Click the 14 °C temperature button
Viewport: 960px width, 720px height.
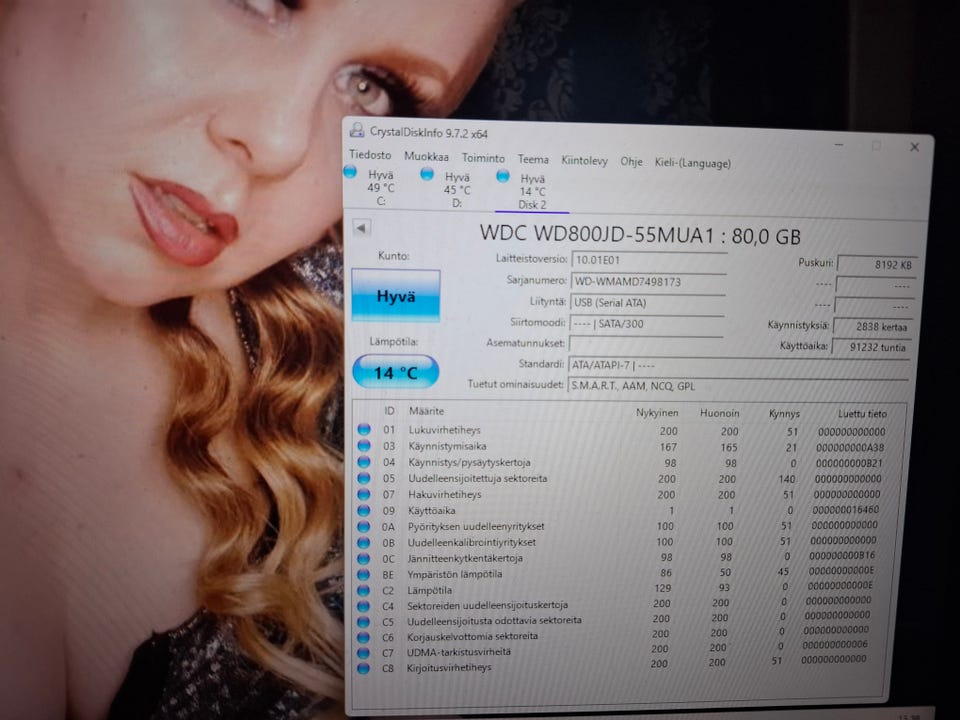pyautogui.click(x=396, y=372)
